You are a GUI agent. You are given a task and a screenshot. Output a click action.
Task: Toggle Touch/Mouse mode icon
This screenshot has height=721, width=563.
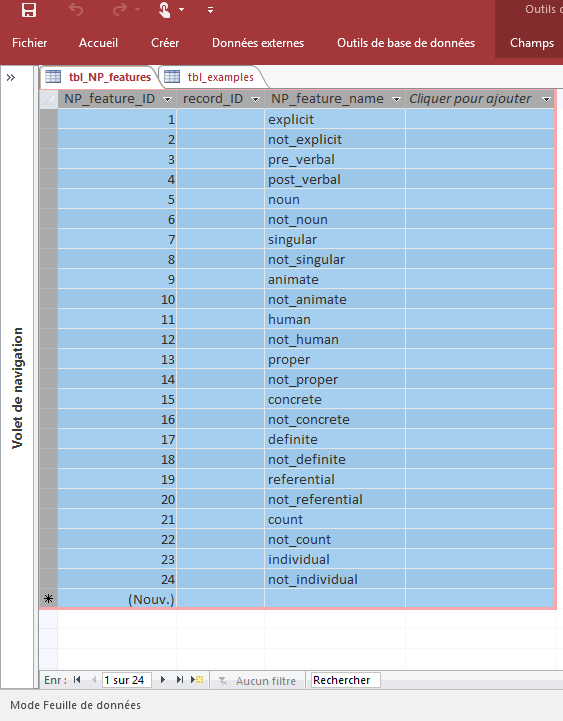165,10
